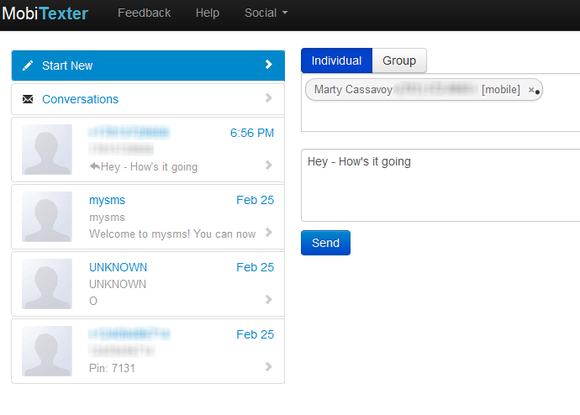The width and height of the screenshot is (580, 415).
Task: Click the envelope icon beside Conversations
Action: tap(28, 99)
